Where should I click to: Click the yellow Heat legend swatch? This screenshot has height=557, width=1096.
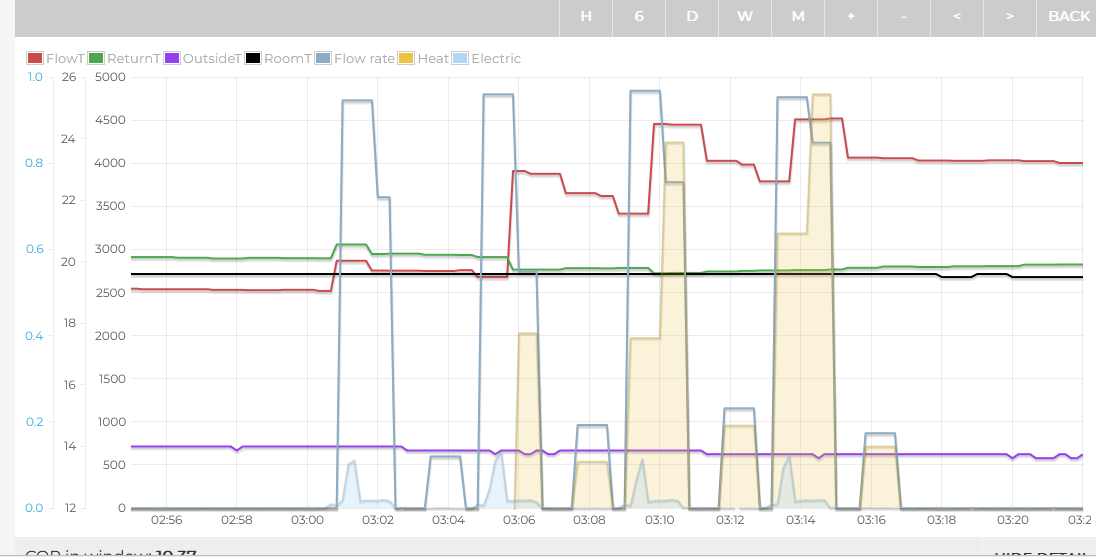407,59
